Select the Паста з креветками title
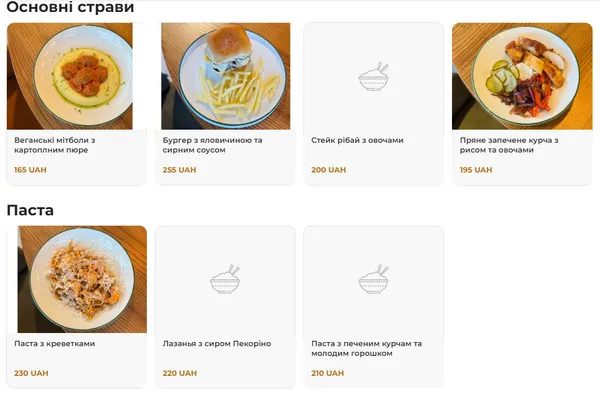600x397 pixels. 54,343
